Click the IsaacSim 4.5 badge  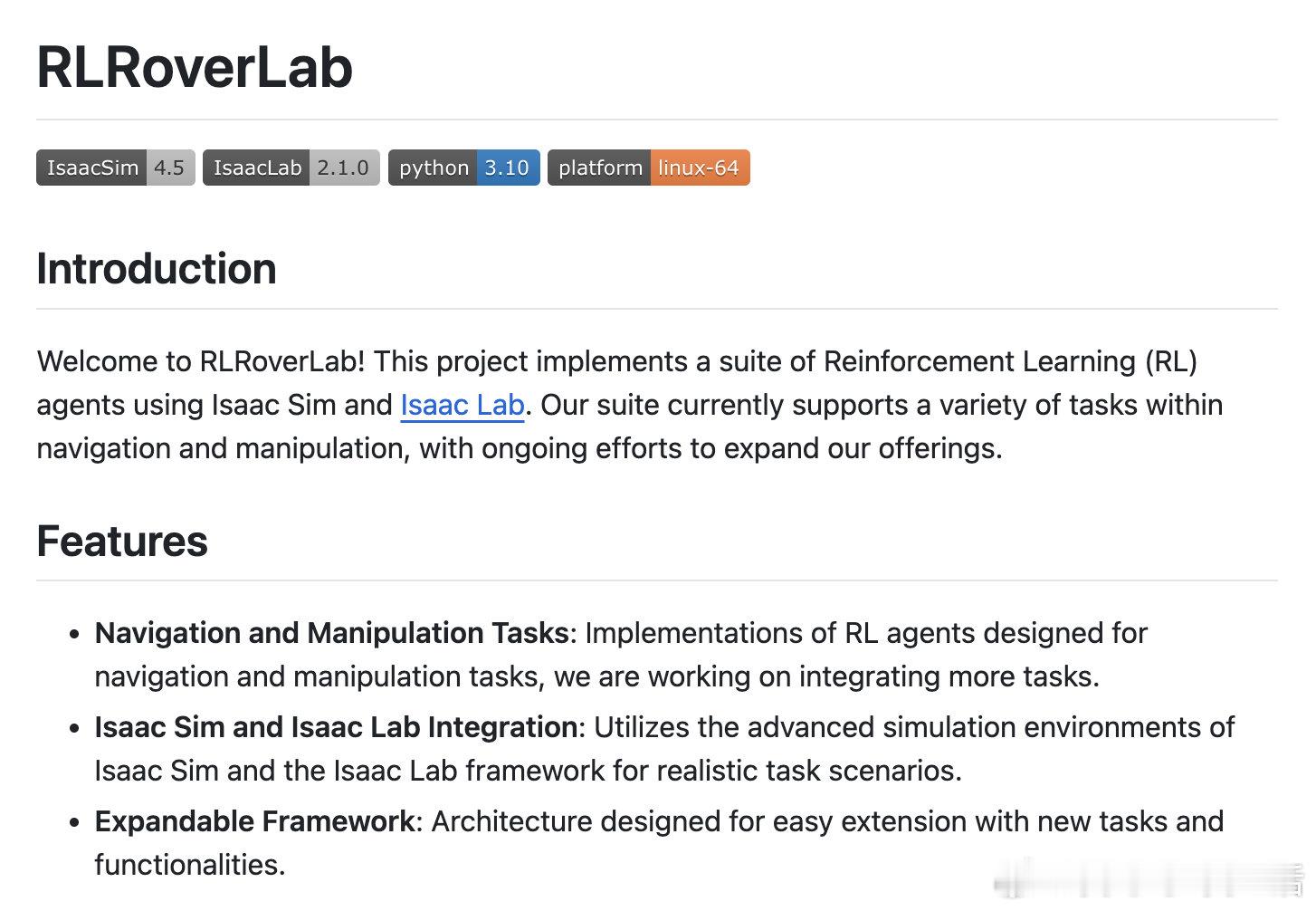coord(116,168)
